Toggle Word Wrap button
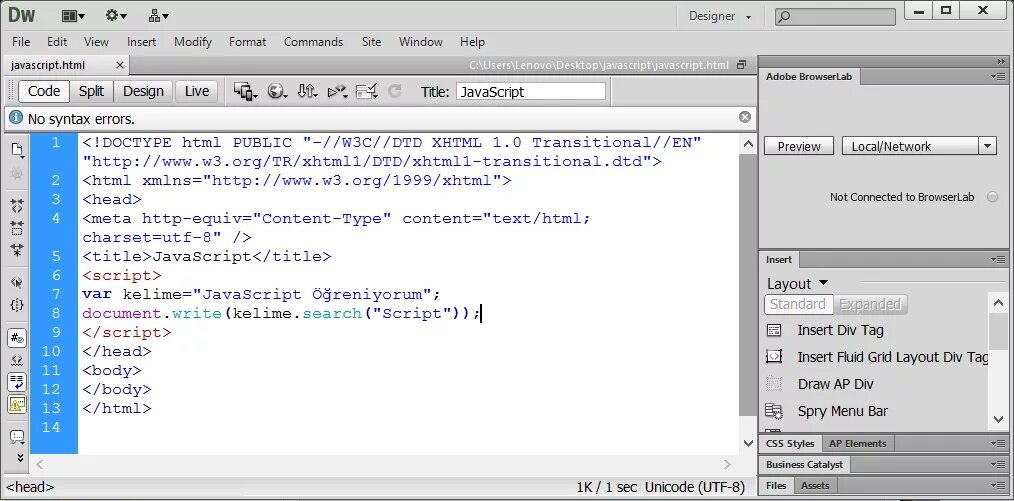 pyautogui.click(x=17, y=382)
